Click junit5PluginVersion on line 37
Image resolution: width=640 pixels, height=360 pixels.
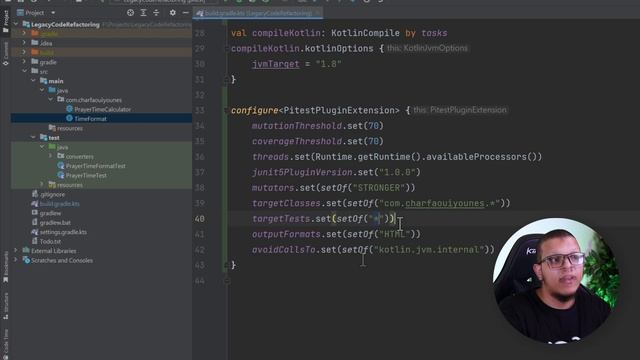pyautogui.click(x=302, y=172)
